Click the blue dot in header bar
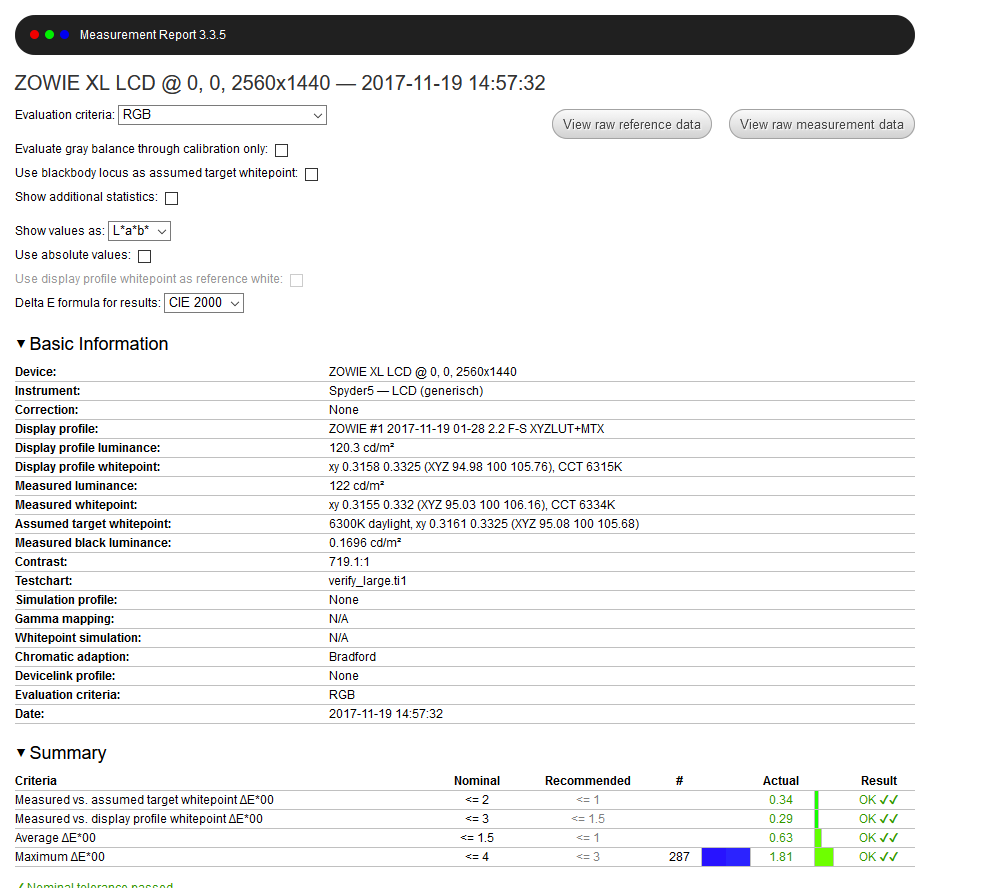The image size is (992, 888). pyautogui.click(x=65, y=35)
